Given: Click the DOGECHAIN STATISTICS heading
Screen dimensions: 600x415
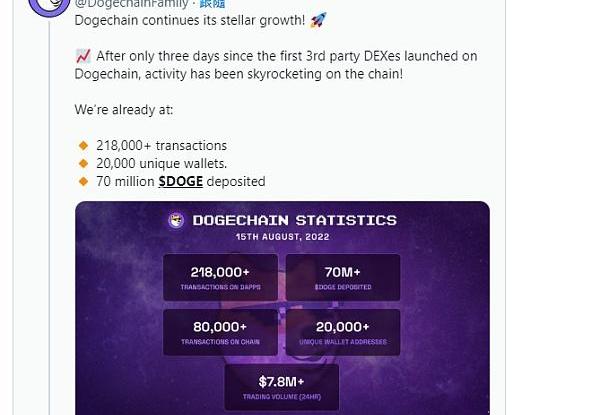Looking at the screenshot, I should pyautogui.click(x=294, y=221).
